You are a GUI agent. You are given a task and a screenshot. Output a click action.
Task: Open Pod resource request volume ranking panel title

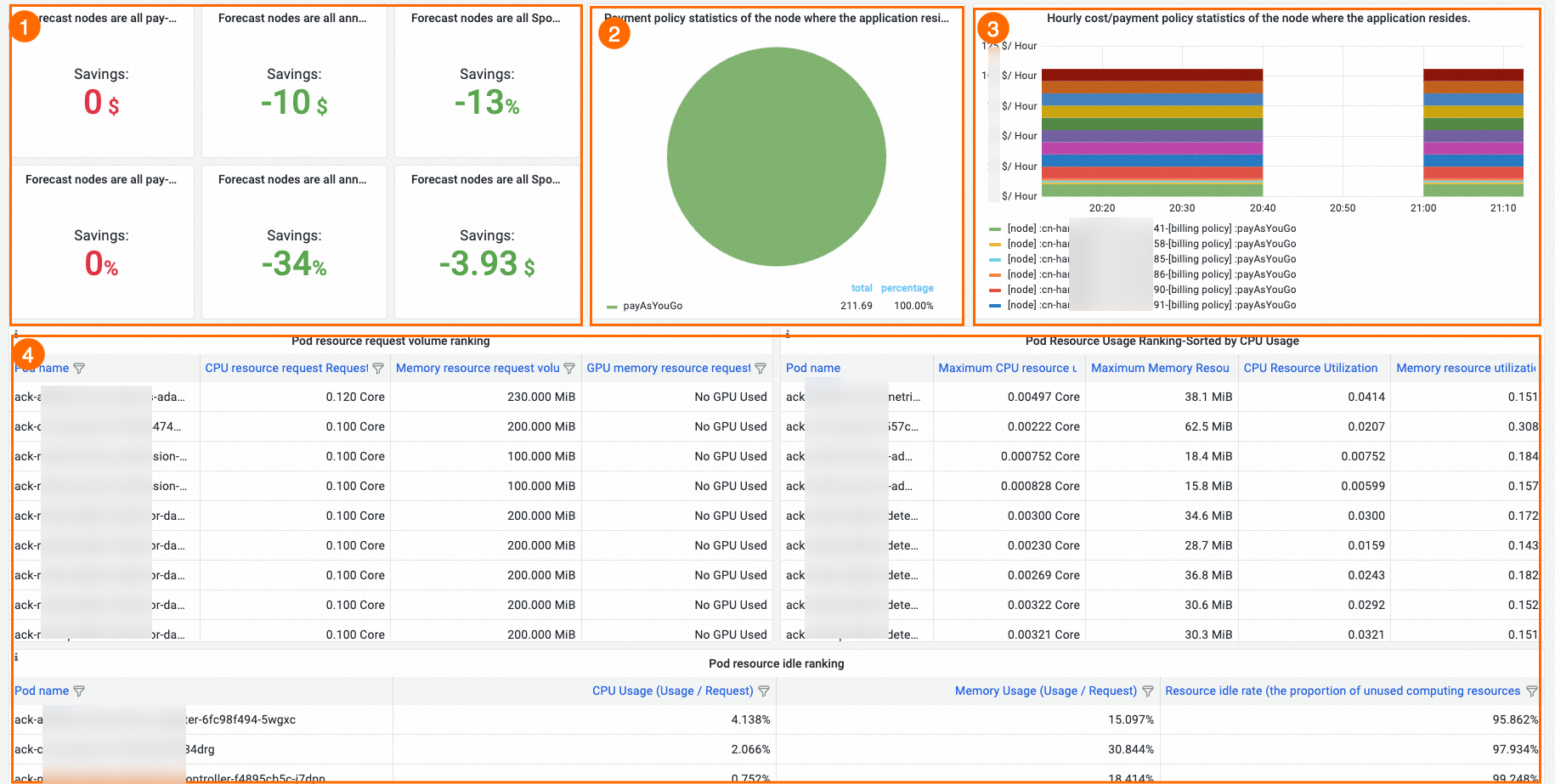click(x=391, y=341)
